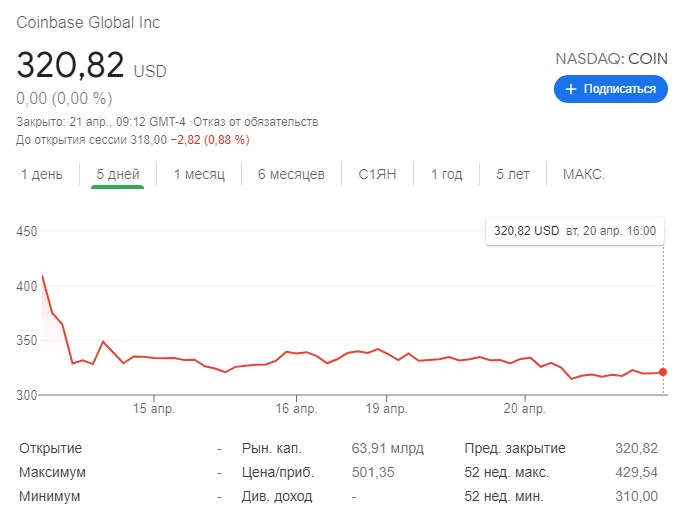Click the Максимум label

(x=52, y=472)
